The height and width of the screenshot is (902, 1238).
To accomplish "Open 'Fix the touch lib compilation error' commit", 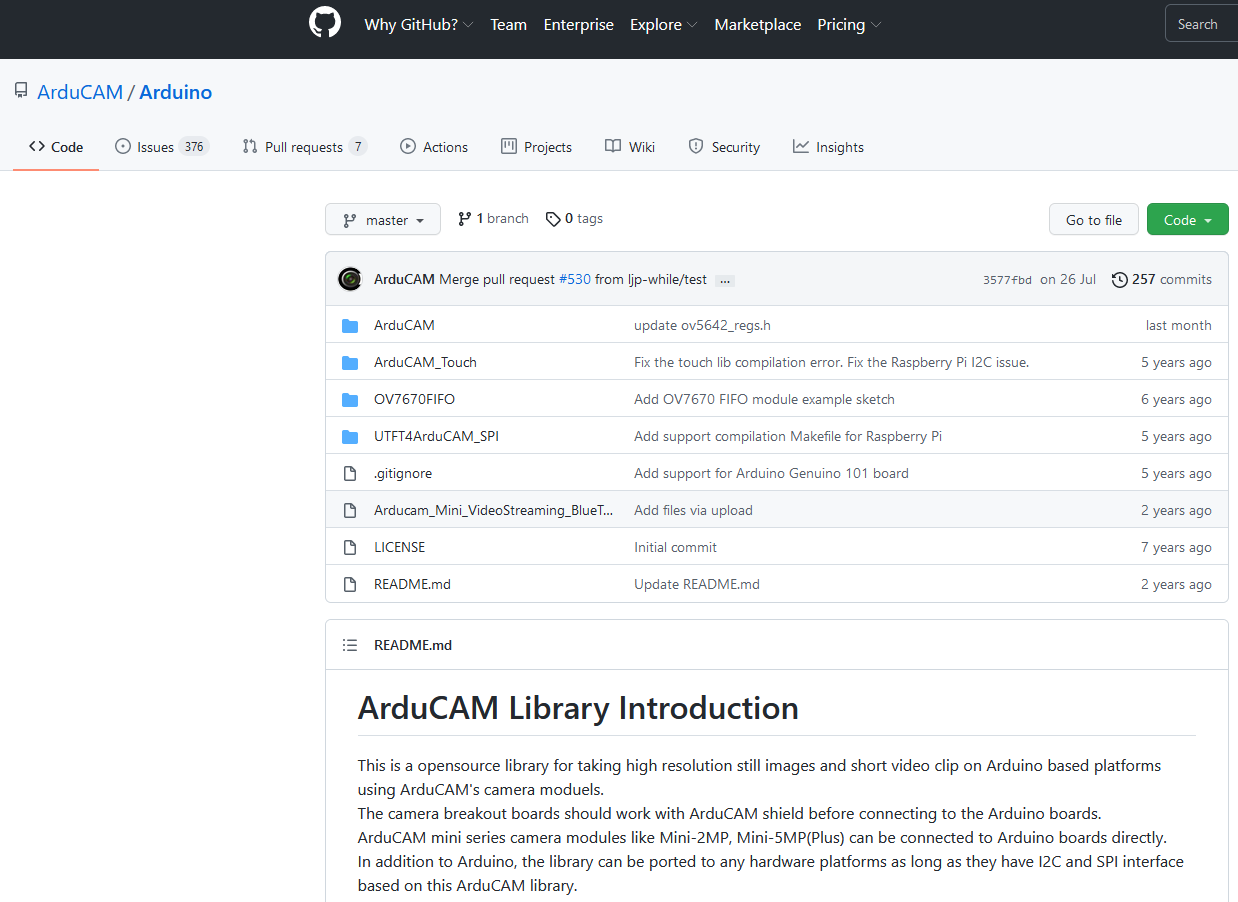I will (x=831, y=363).
